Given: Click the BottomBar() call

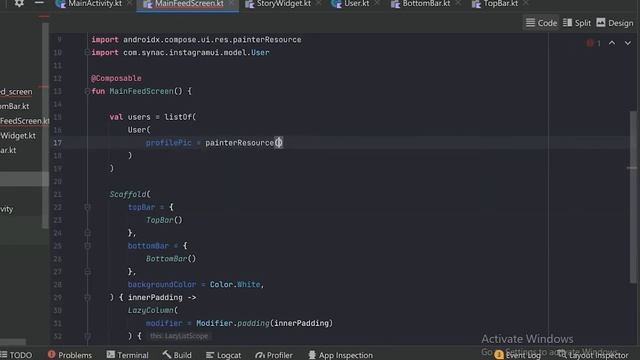Looking at the screenshot, I should point(171,259).
